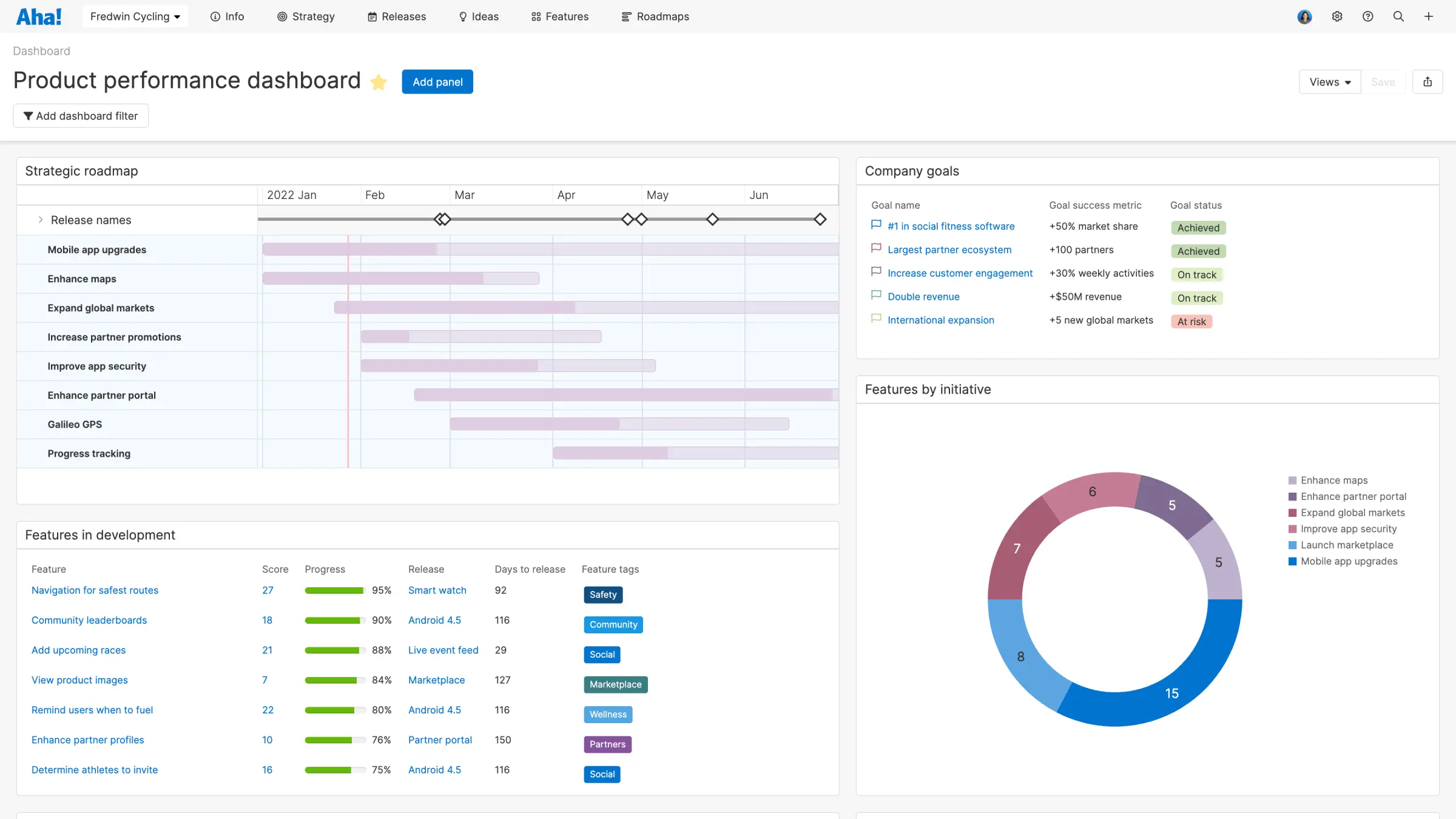Click the share export dashboard icon
The image size is (1456, 819).
1427,82
